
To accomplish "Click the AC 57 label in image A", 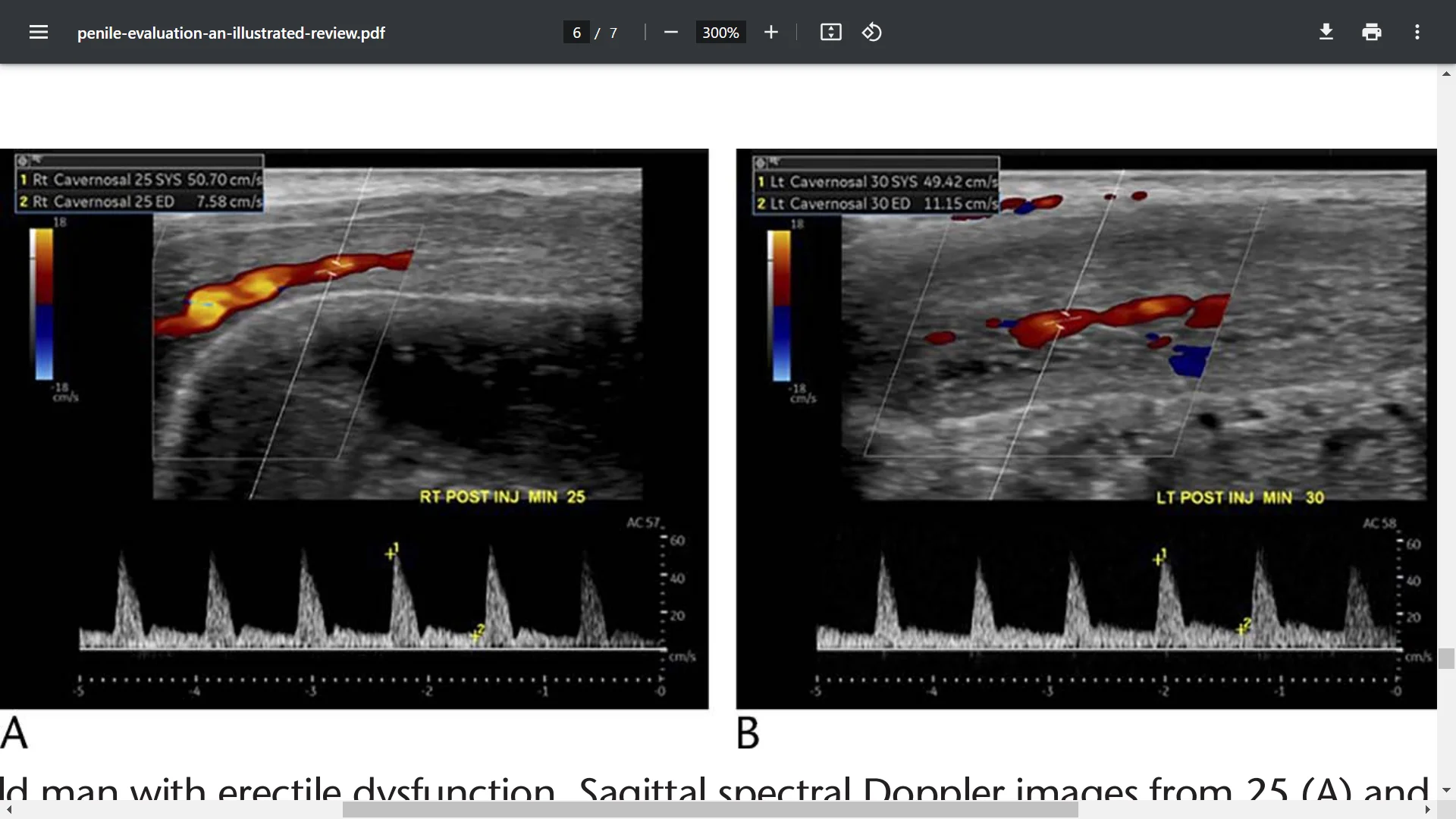I will point(644,522).
